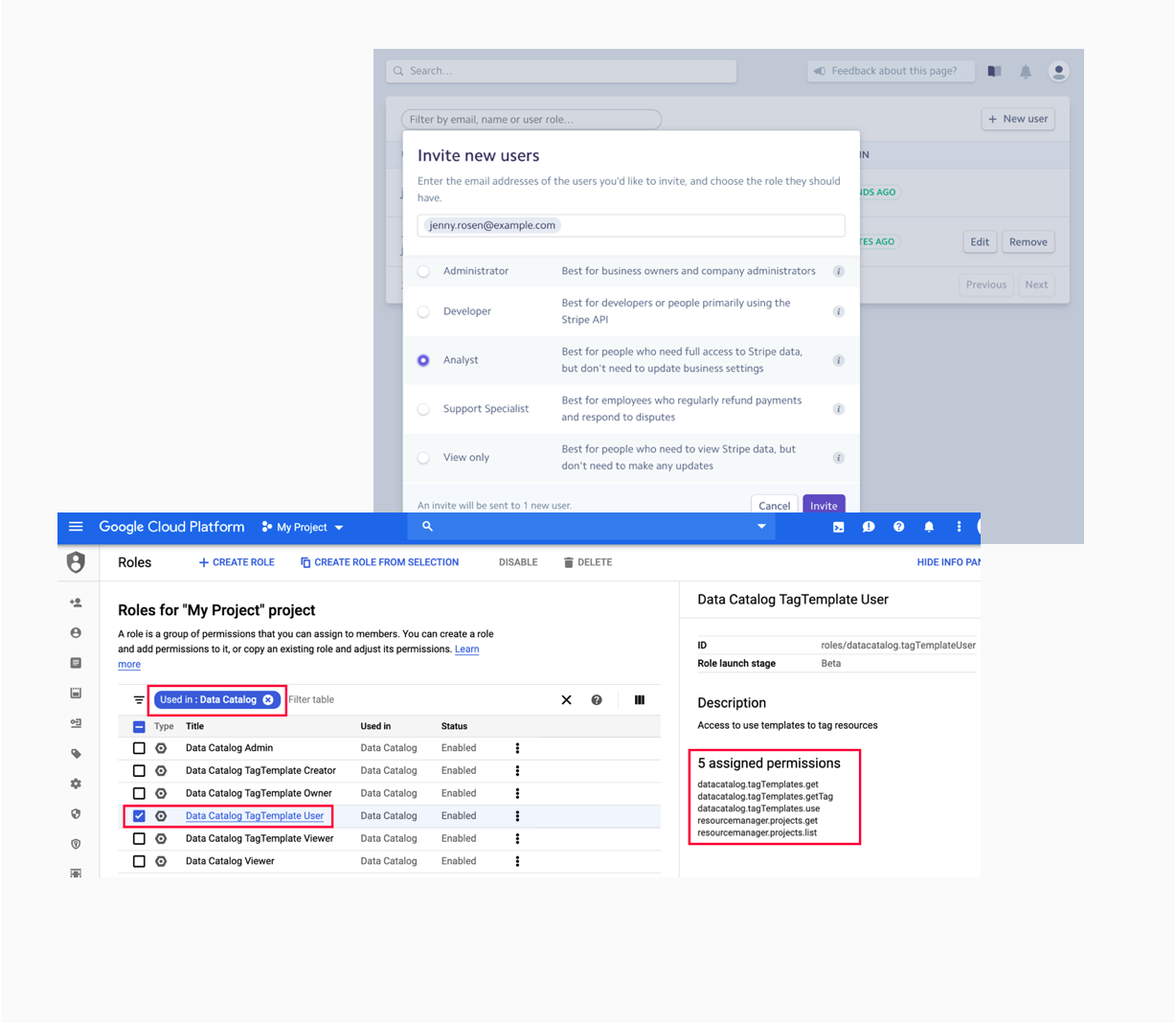Click the Invite button in Stripe dialog
Image resolution: width=1176 pixels, height=1024 pixels.
point(824,505)
